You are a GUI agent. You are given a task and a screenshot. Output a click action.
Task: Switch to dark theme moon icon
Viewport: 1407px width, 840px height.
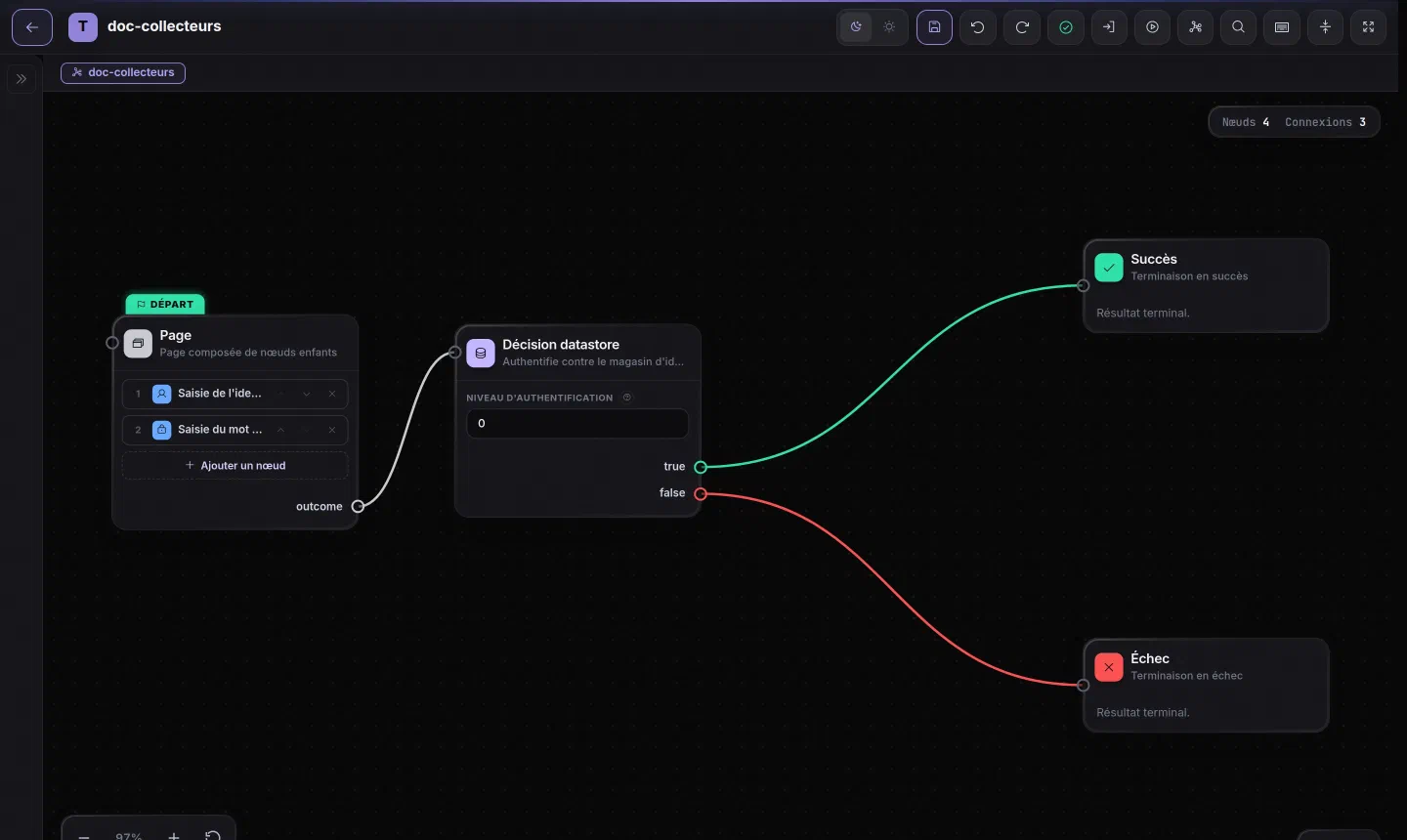point(856,27)
